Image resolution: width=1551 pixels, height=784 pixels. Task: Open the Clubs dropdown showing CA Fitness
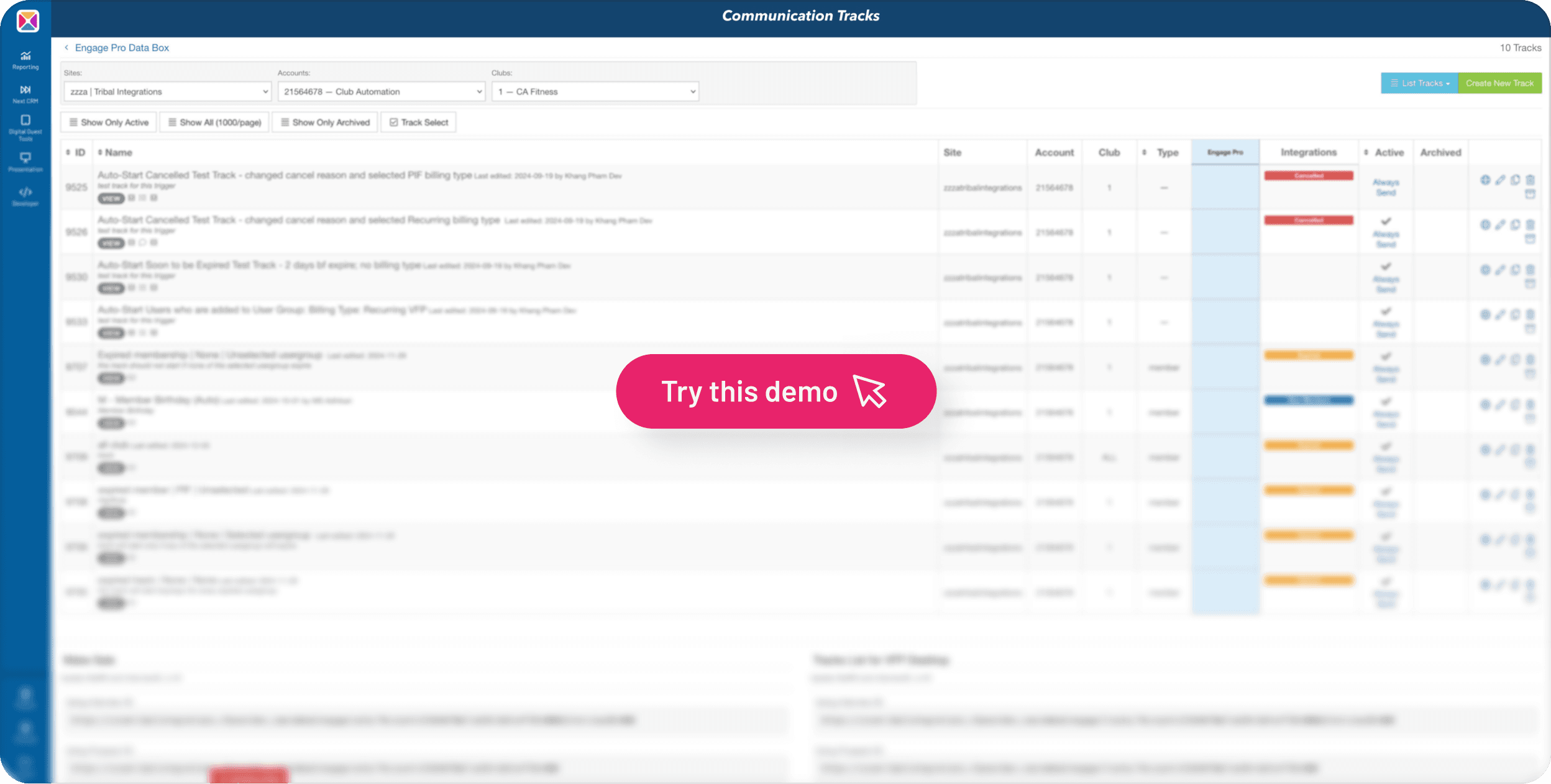[x=595, y=91]
